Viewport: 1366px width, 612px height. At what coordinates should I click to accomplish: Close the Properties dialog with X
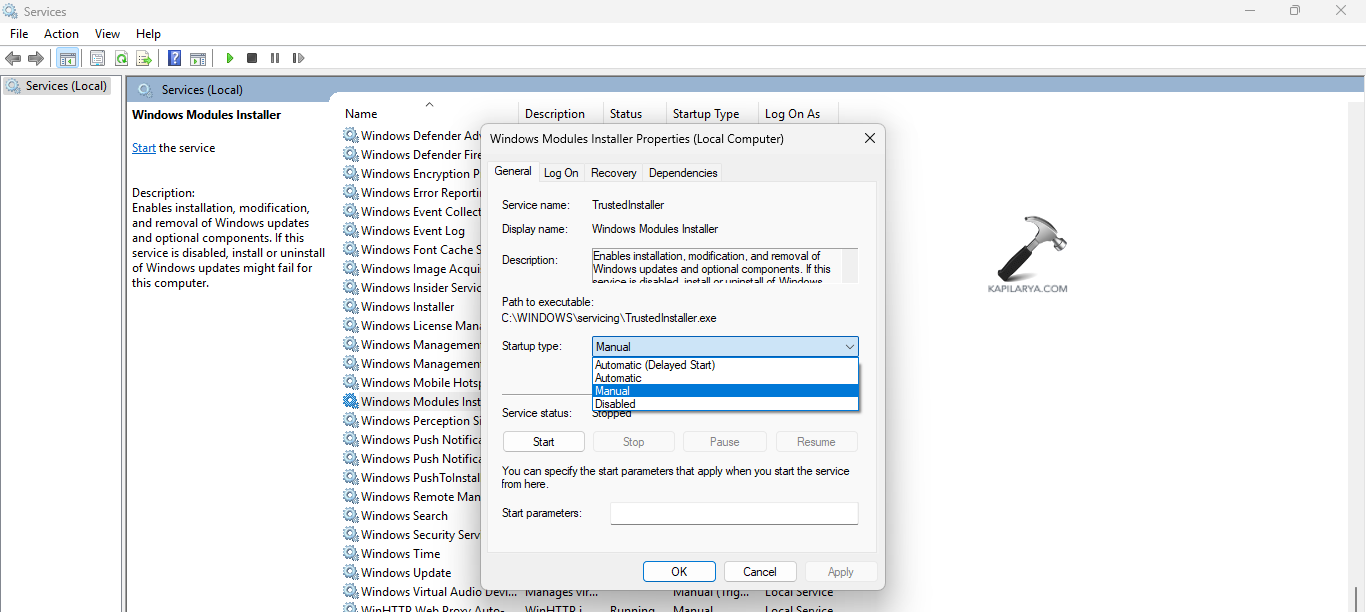pyautogui.click(x=869, y=139)
